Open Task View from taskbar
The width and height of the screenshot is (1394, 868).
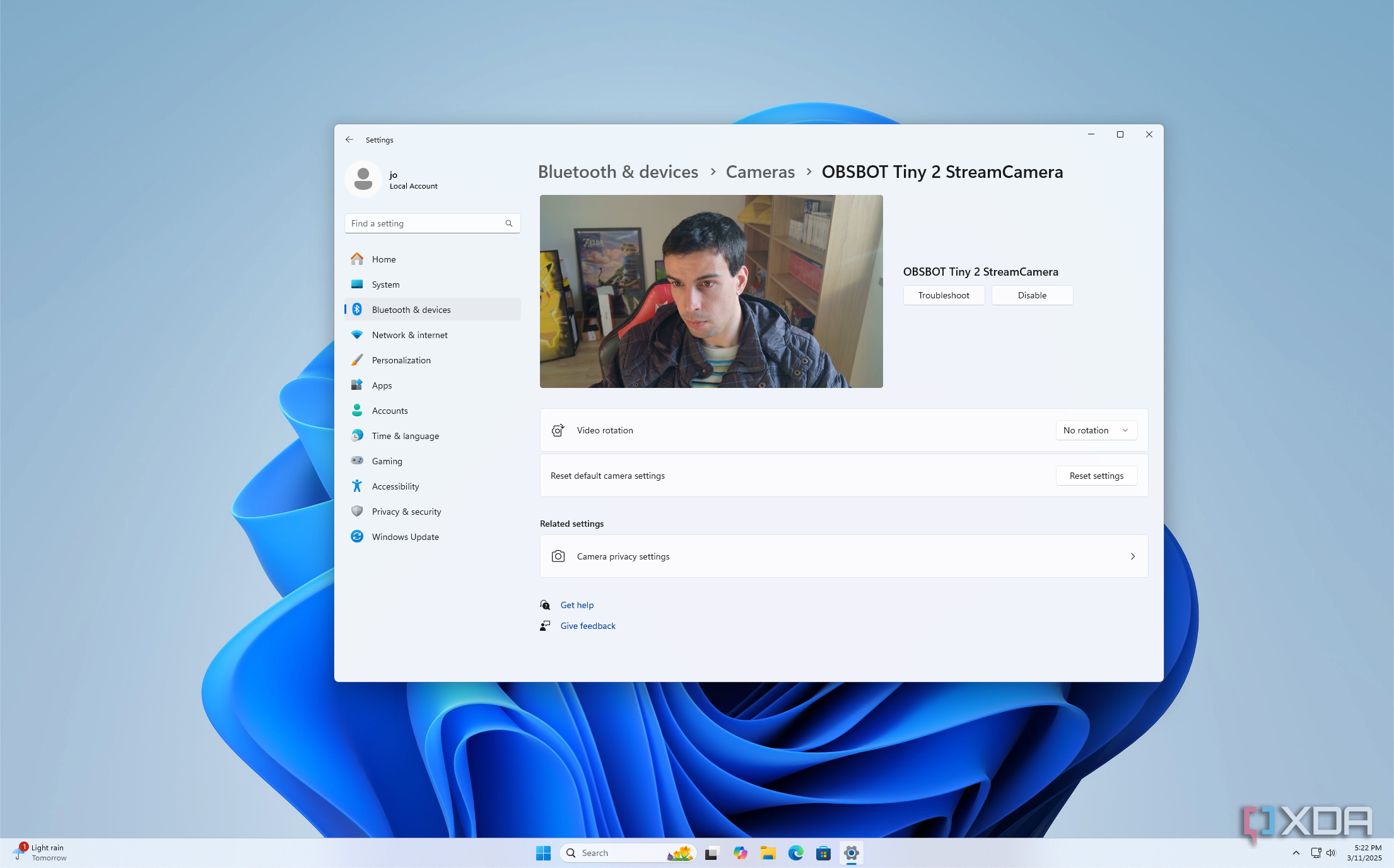[712, 853]
